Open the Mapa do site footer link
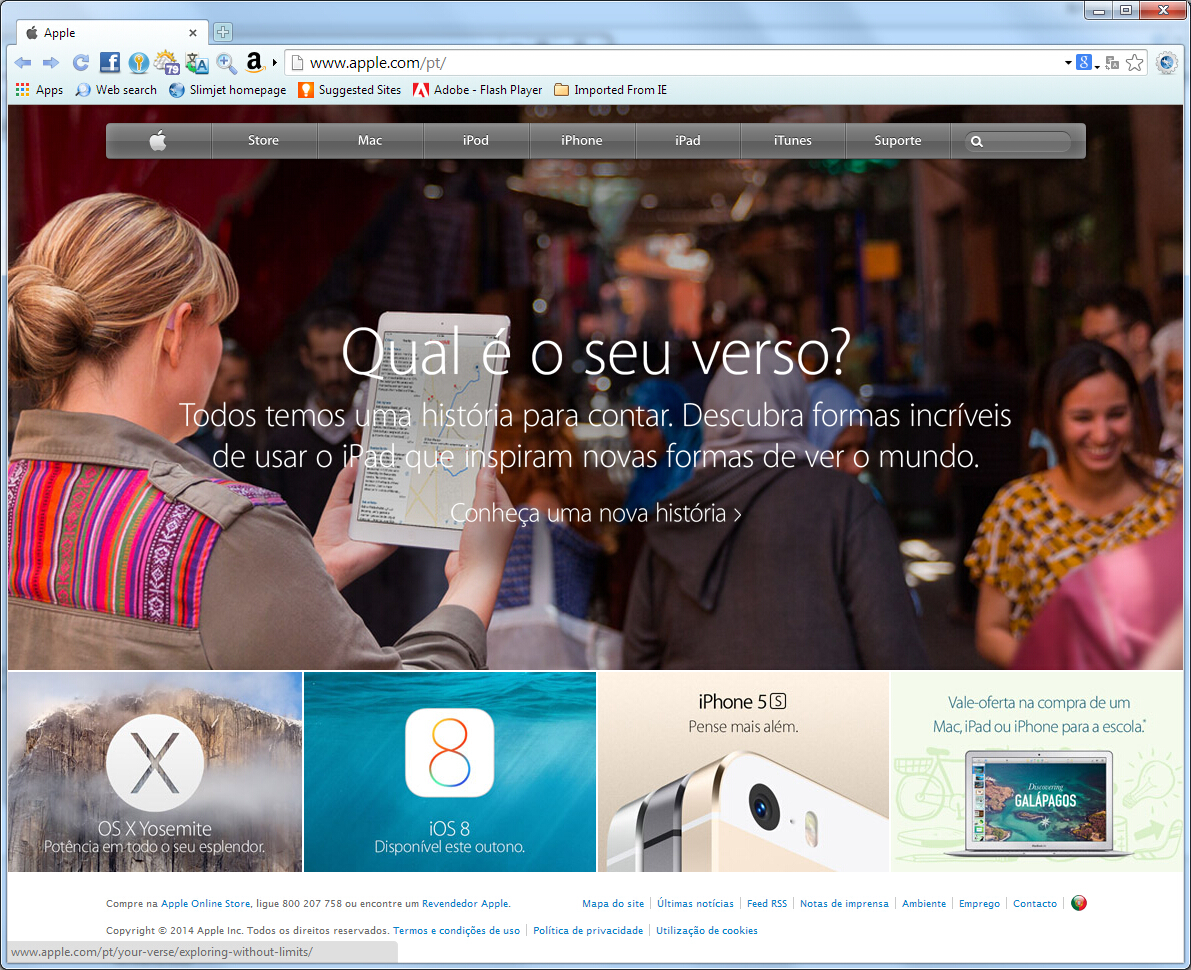 (x=613, y=903)
